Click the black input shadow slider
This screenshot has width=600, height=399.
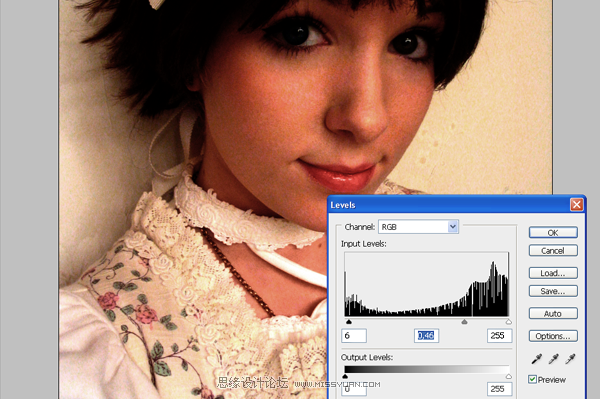(x=349, y=322)
